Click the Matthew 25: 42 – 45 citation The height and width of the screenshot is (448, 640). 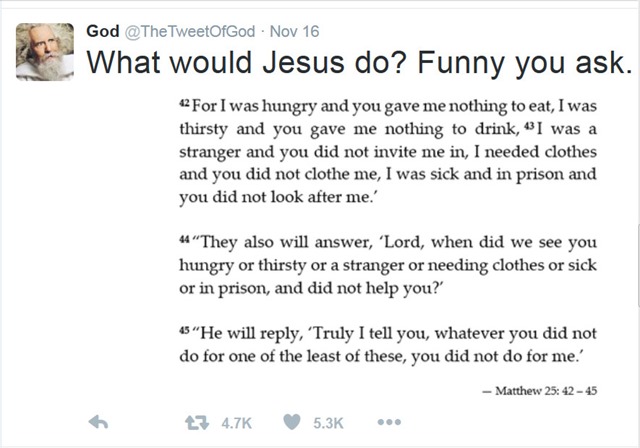coord(540,391)
